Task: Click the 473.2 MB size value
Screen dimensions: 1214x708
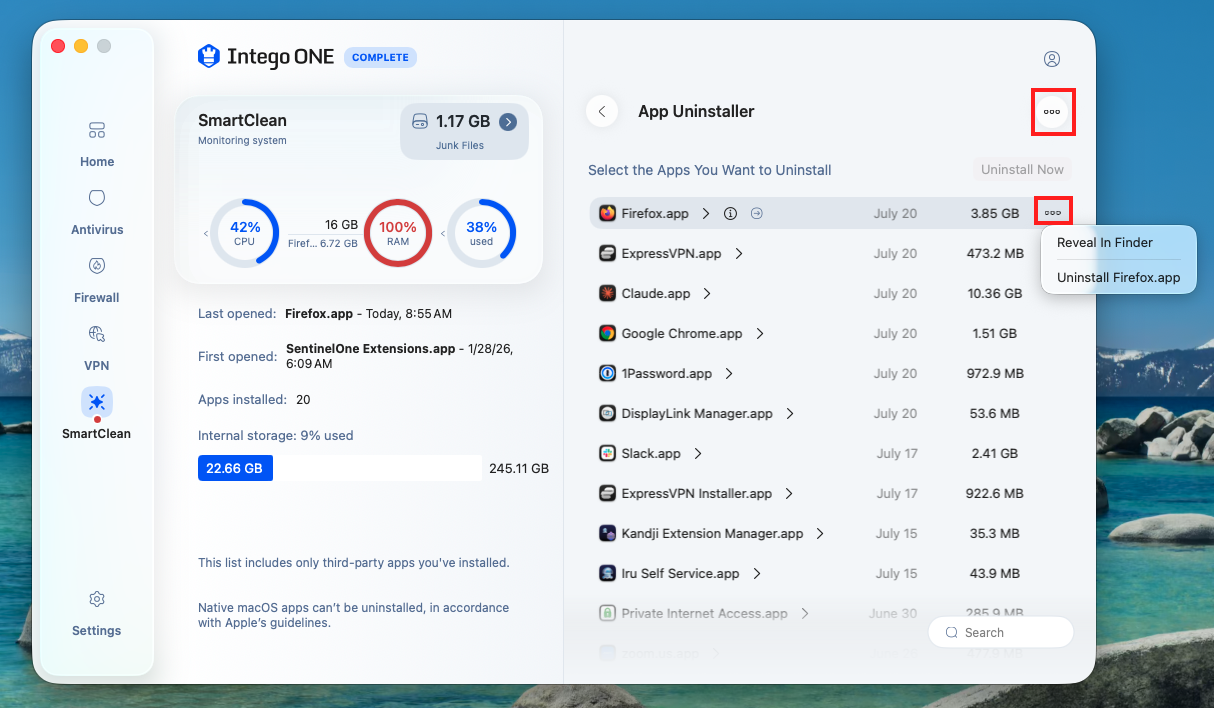Action: [x=995, y=253]
